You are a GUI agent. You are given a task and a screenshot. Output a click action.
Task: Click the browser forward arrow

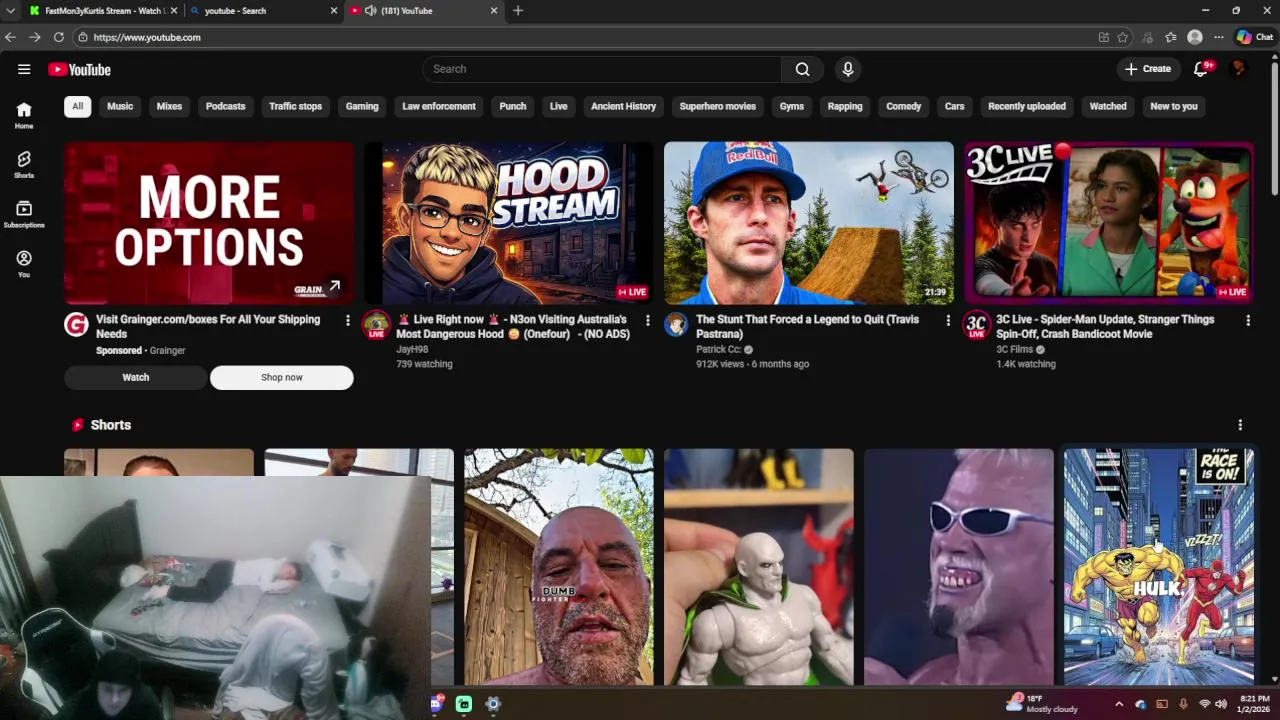34,37
